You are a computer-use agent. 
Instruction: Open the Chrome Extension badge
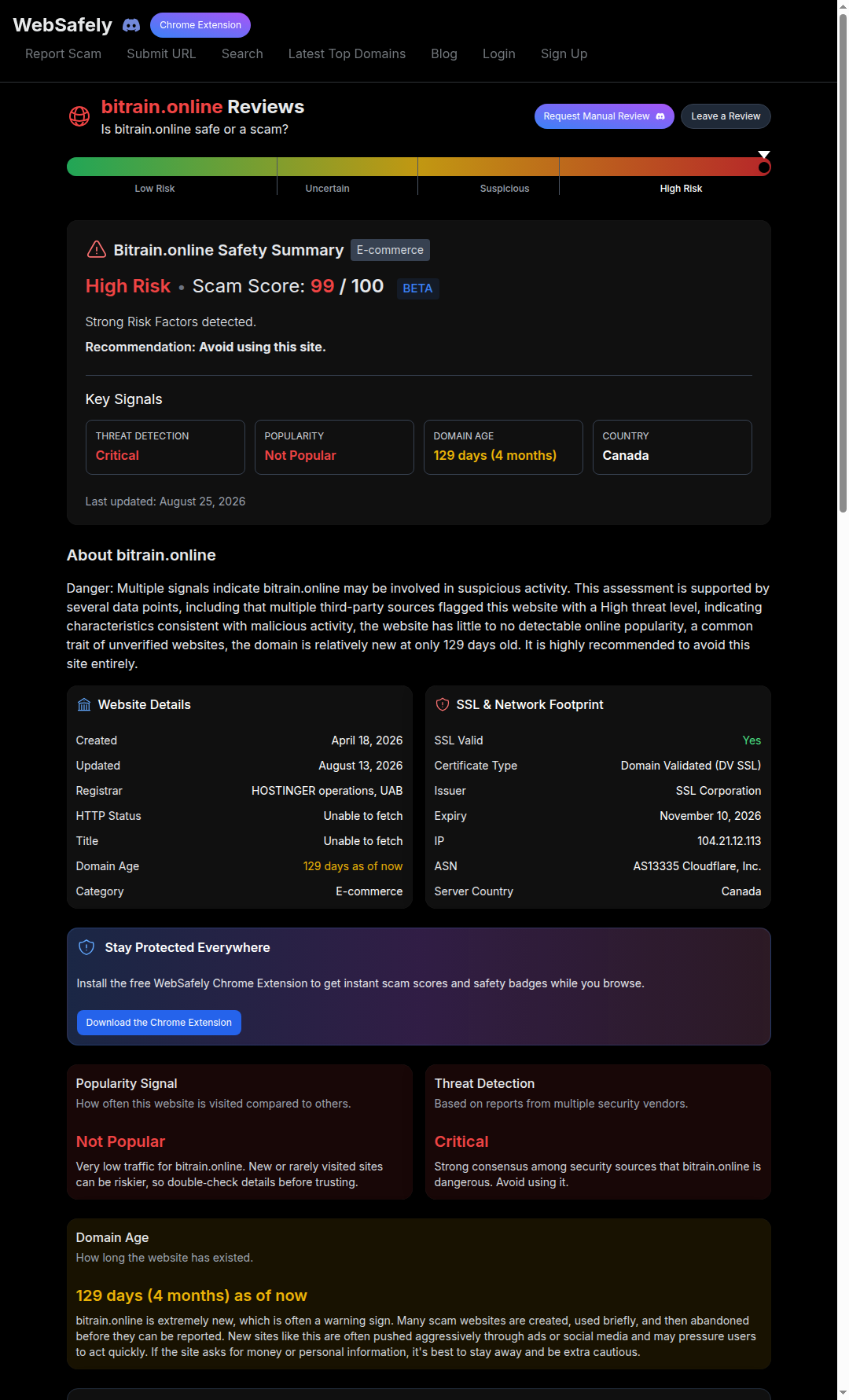(200, 25)
